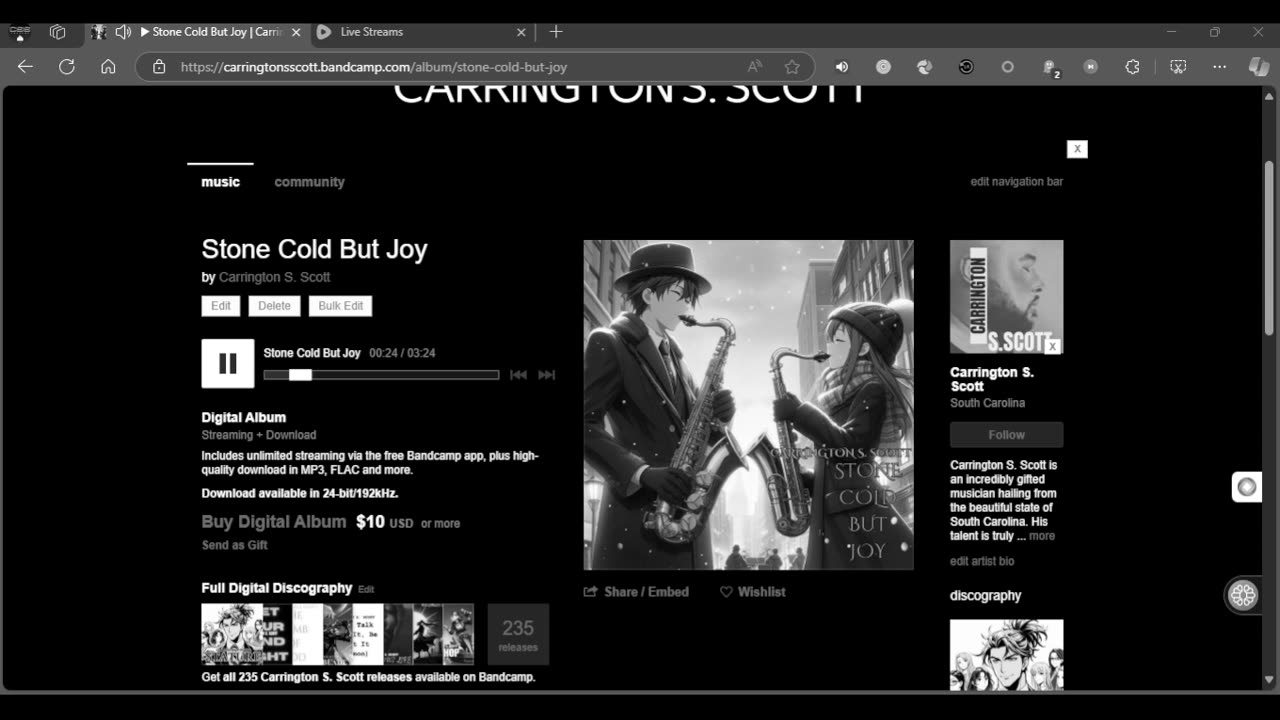The image size is (1280, 720).
Task: Skip to the next track
Action: tap(546, 375)
